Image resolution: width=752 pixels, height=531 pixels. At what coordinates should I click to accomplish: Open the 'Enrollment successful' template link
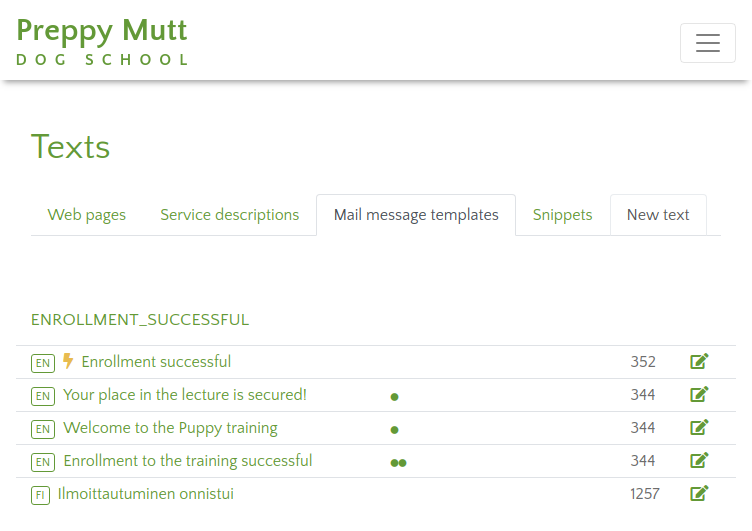tap(156, 362)
